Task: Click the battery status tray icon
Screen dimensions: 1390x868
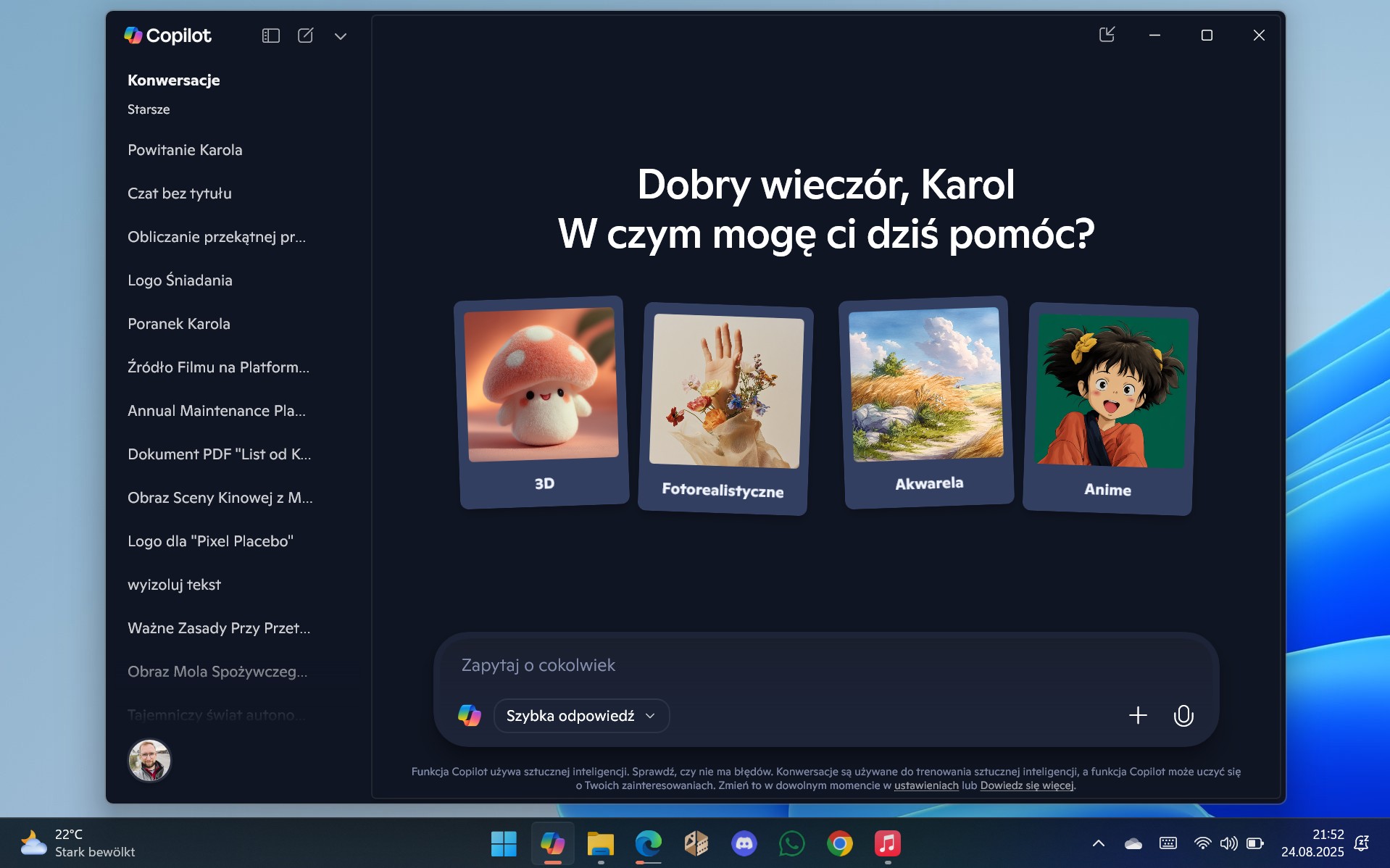Action: pyautogui.click(x=1255, y=843)
